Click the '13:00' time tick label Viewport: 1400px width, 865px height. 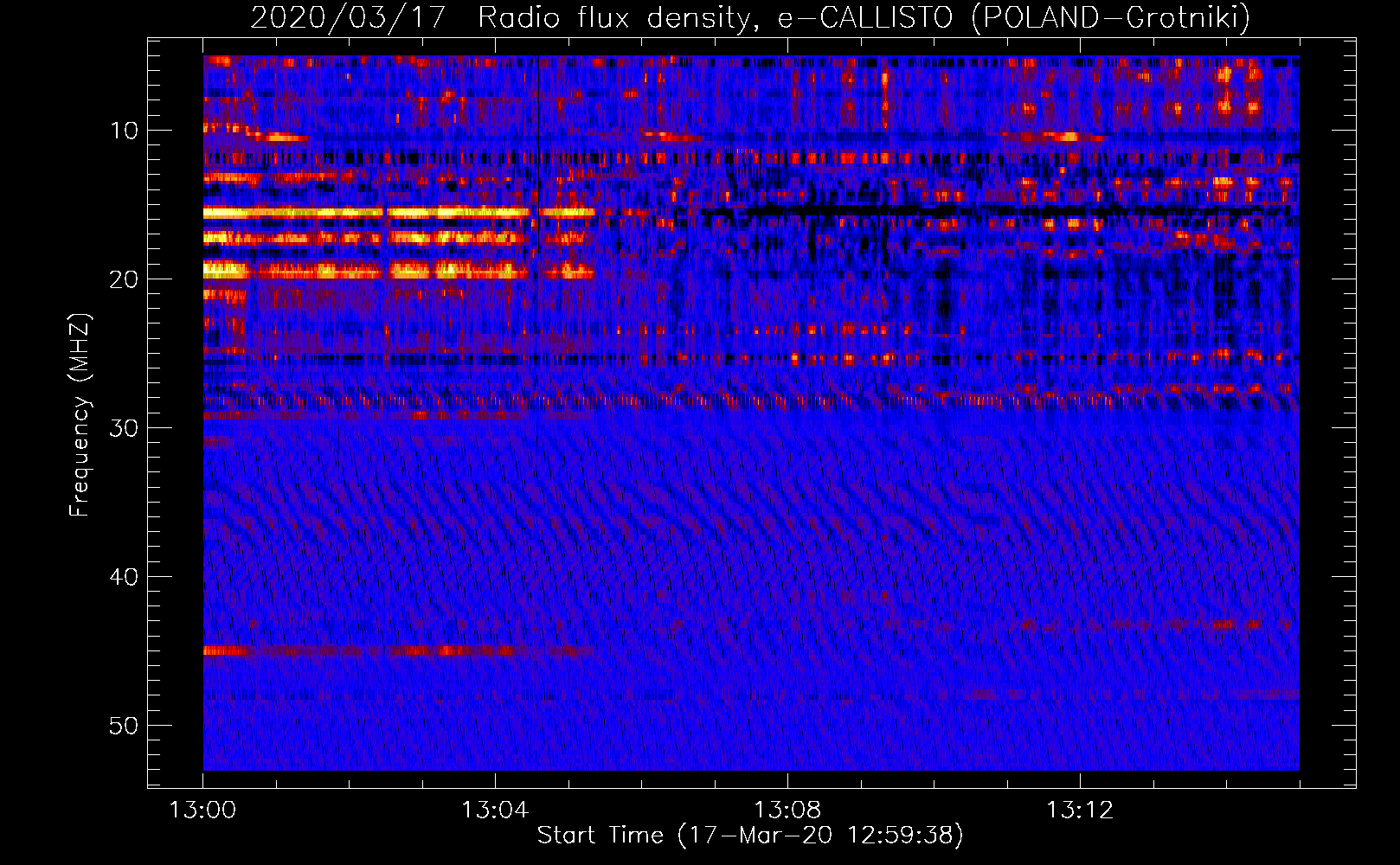202,811
